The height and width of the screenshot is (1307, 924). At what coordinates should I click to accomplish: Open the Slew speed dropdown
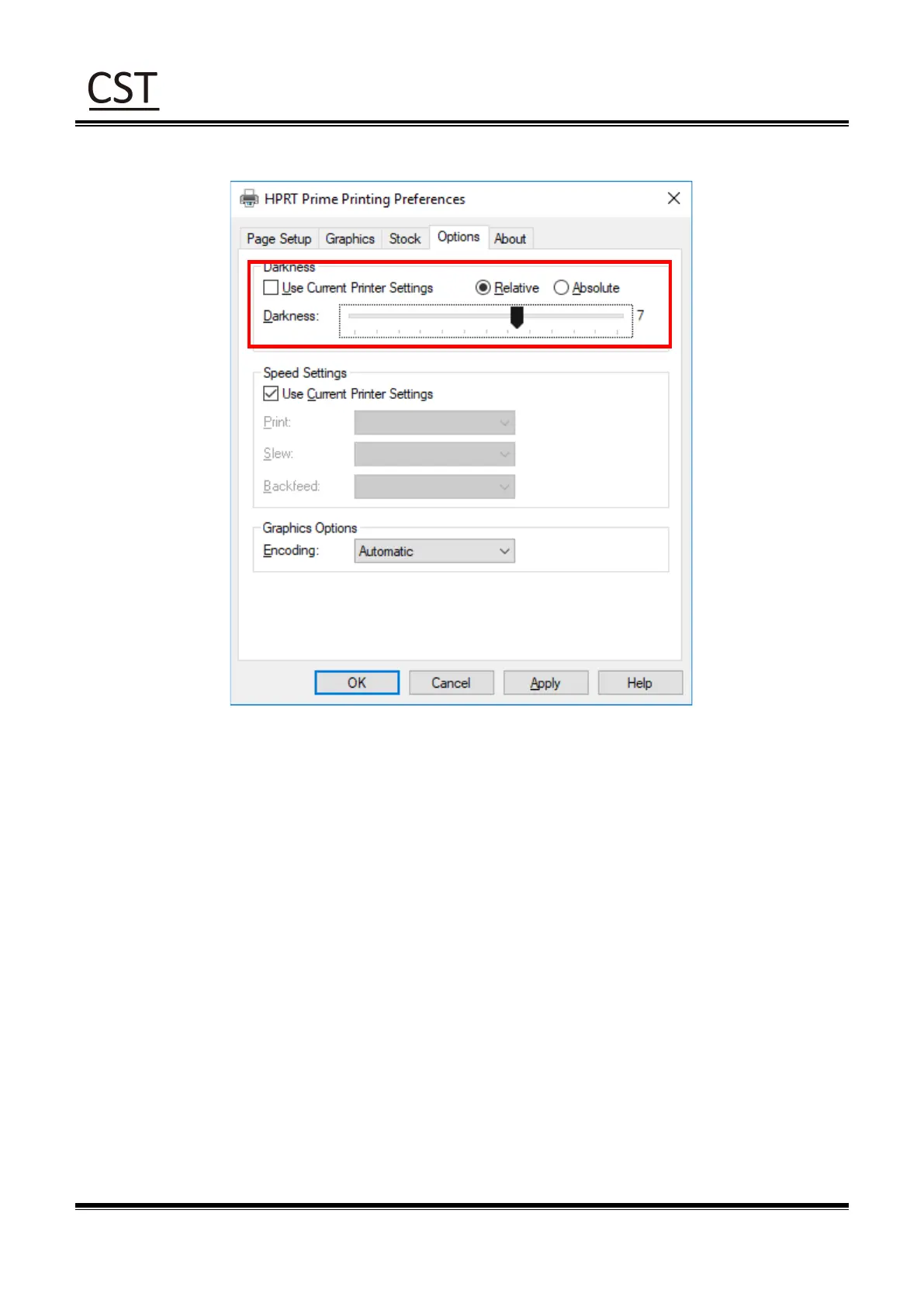point(434,455)
